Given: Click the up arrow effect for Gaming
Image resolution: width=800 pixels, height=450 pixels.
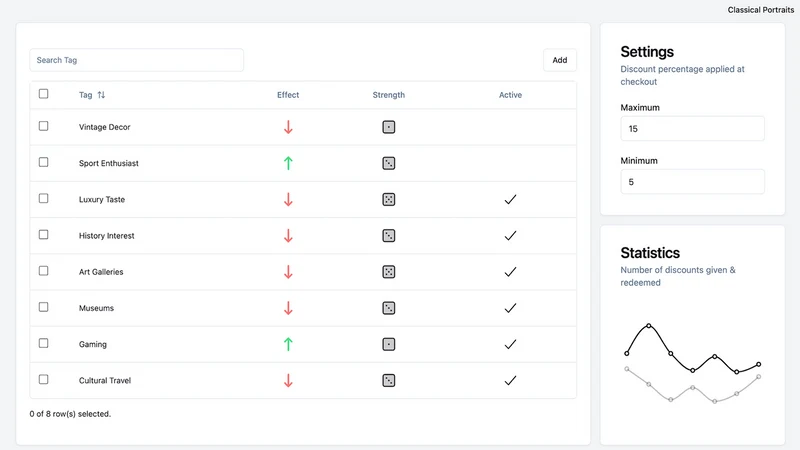Looking at the screenshot, I should point(288,344).
